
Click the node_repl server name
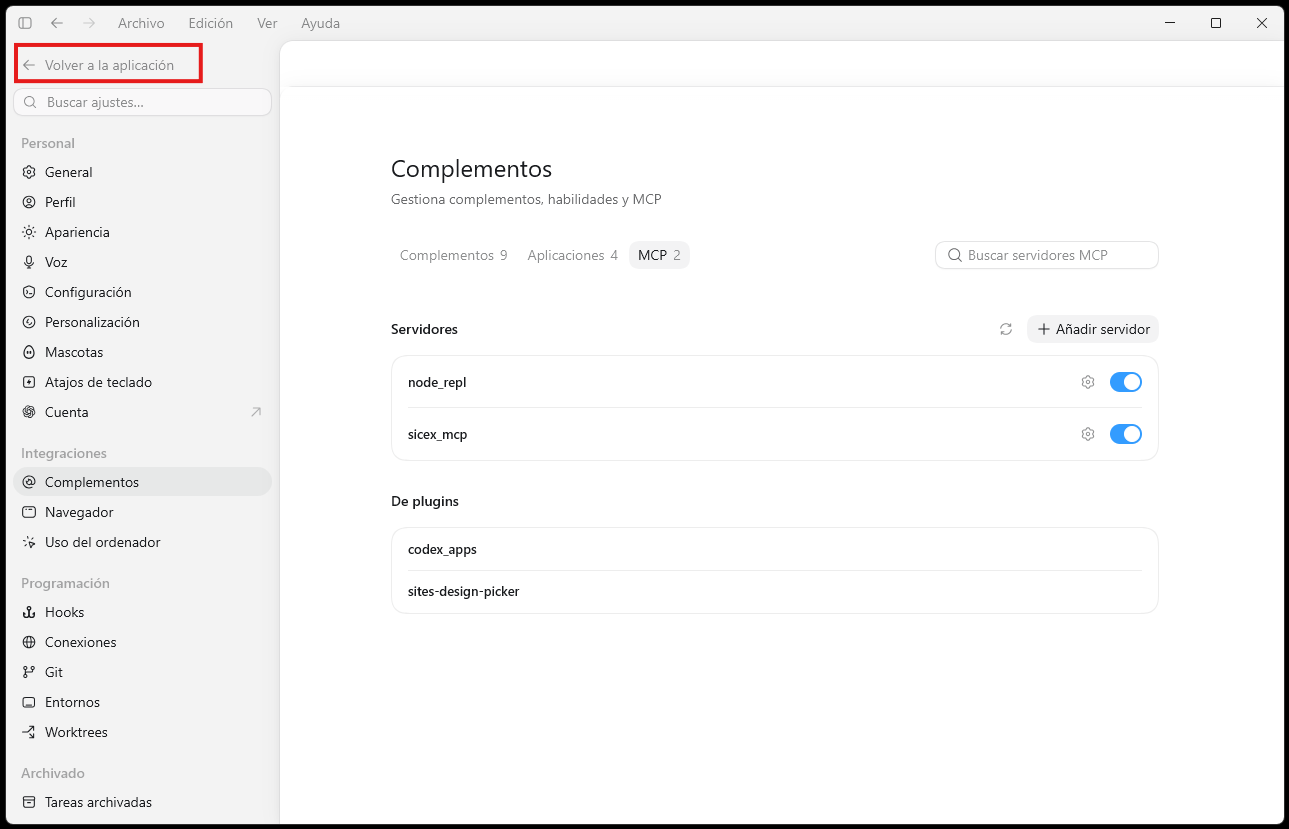click(437, 382)
